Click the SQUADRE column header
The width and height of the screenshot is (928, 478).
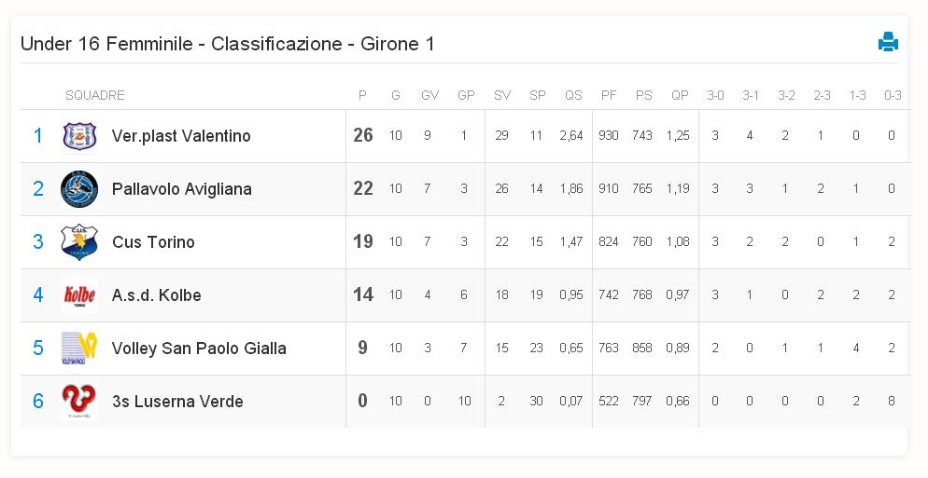click(x=95, y=95)
